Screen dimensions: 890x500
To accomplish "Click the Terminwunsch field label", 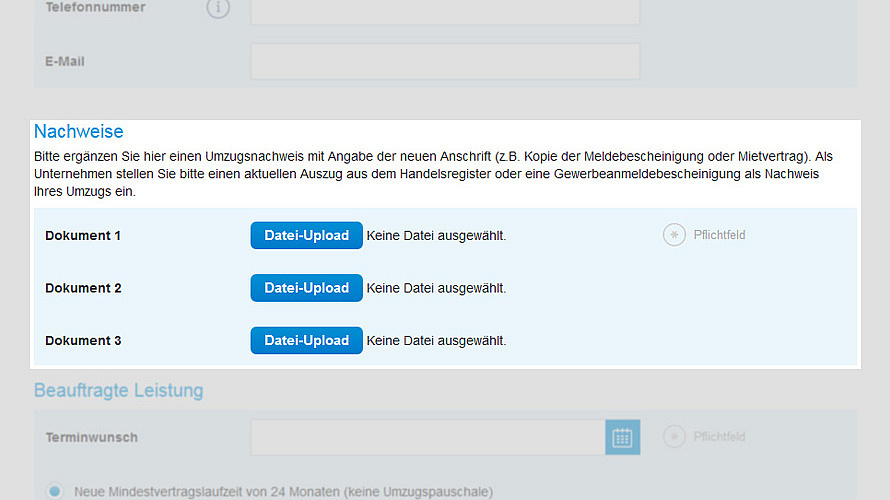I will (x=91, y=437).
